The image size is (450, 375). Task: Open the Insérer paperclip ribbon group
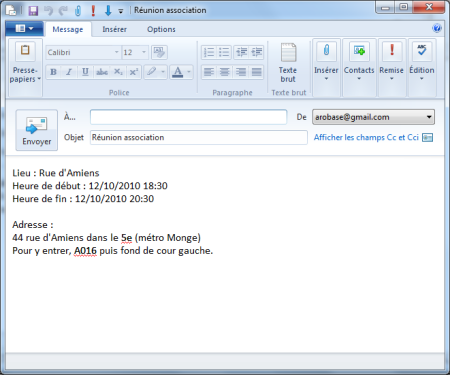click(326, 67)
